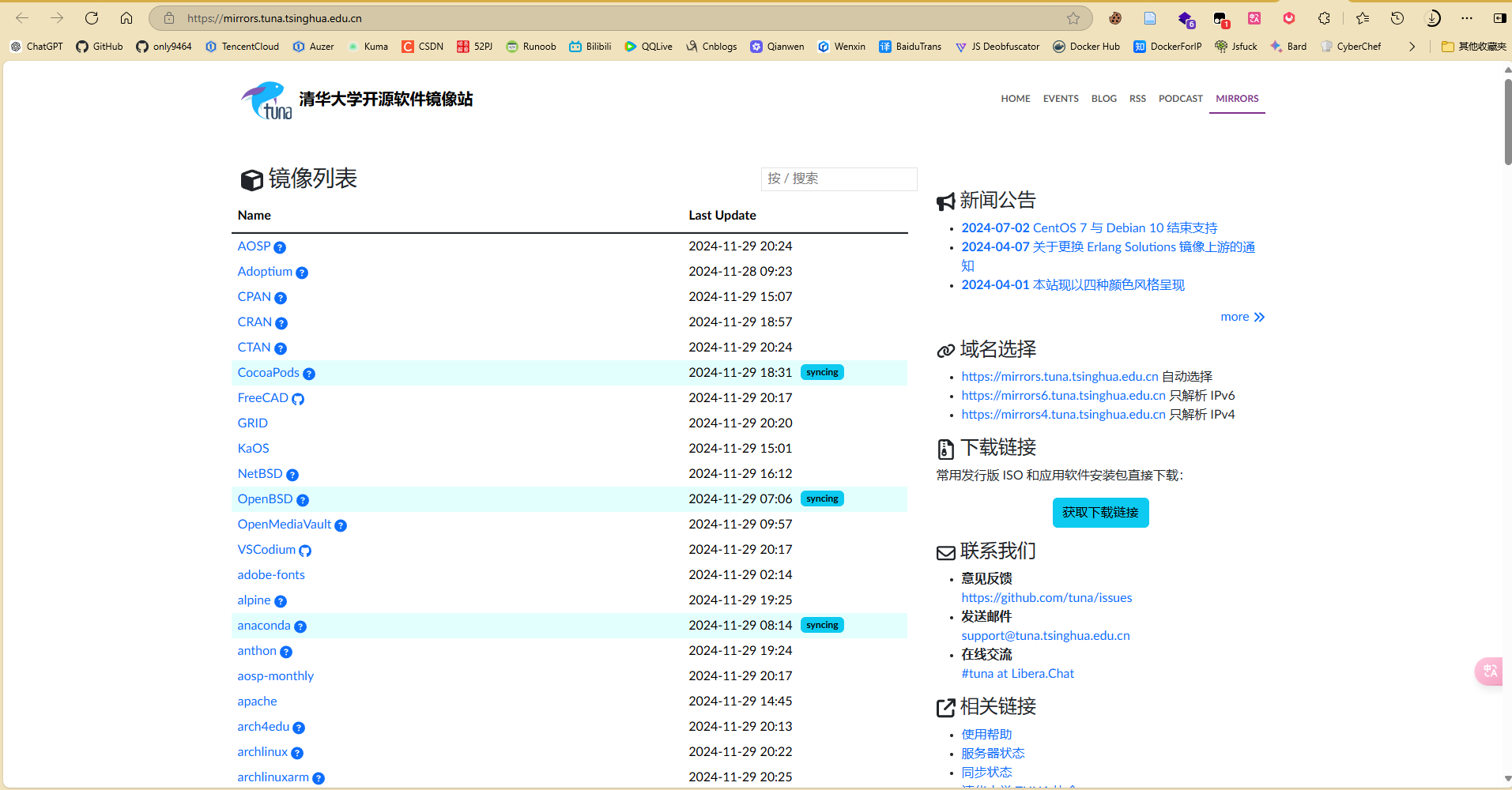Open the 使用帮助 link

[x=986, y=735]
